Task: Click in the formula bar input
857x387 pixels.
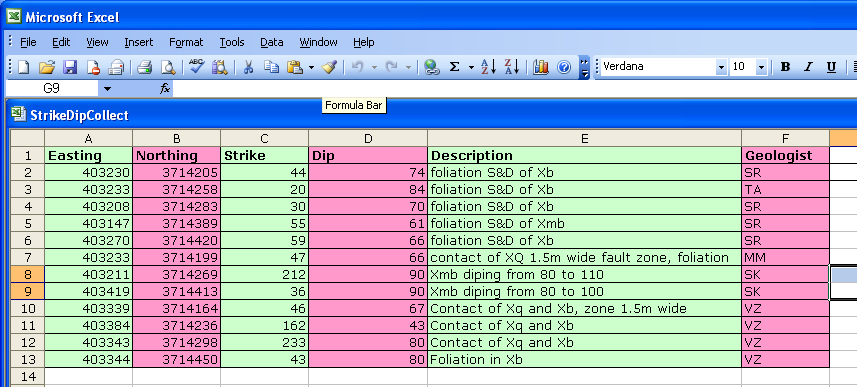Action: coord(514,89)
